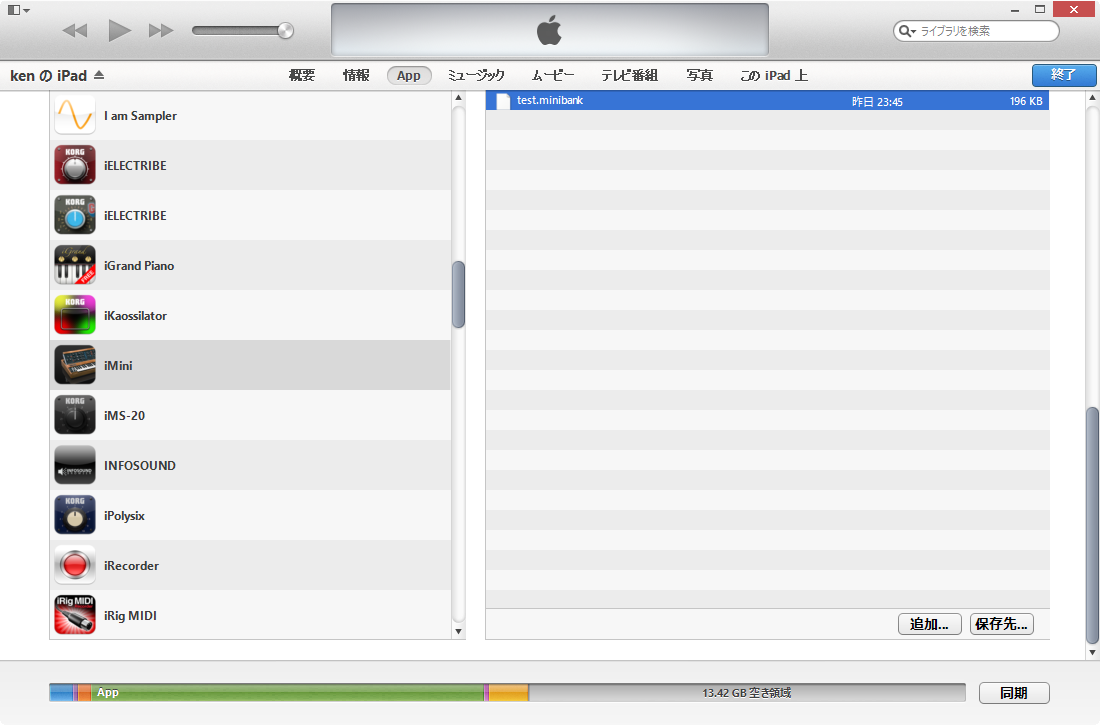Click the app list scrollbar thumb
Screen dimensions: 1100x725
pyautogui.click(x=459, y=294)
